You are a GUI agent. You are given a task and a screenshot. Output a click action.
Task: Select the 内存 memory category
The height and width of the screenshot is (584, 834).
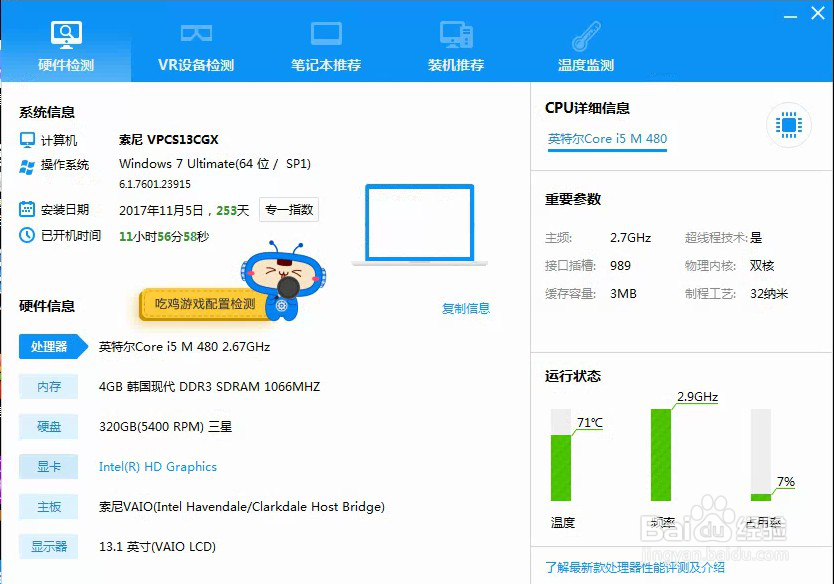click(48, 387)
